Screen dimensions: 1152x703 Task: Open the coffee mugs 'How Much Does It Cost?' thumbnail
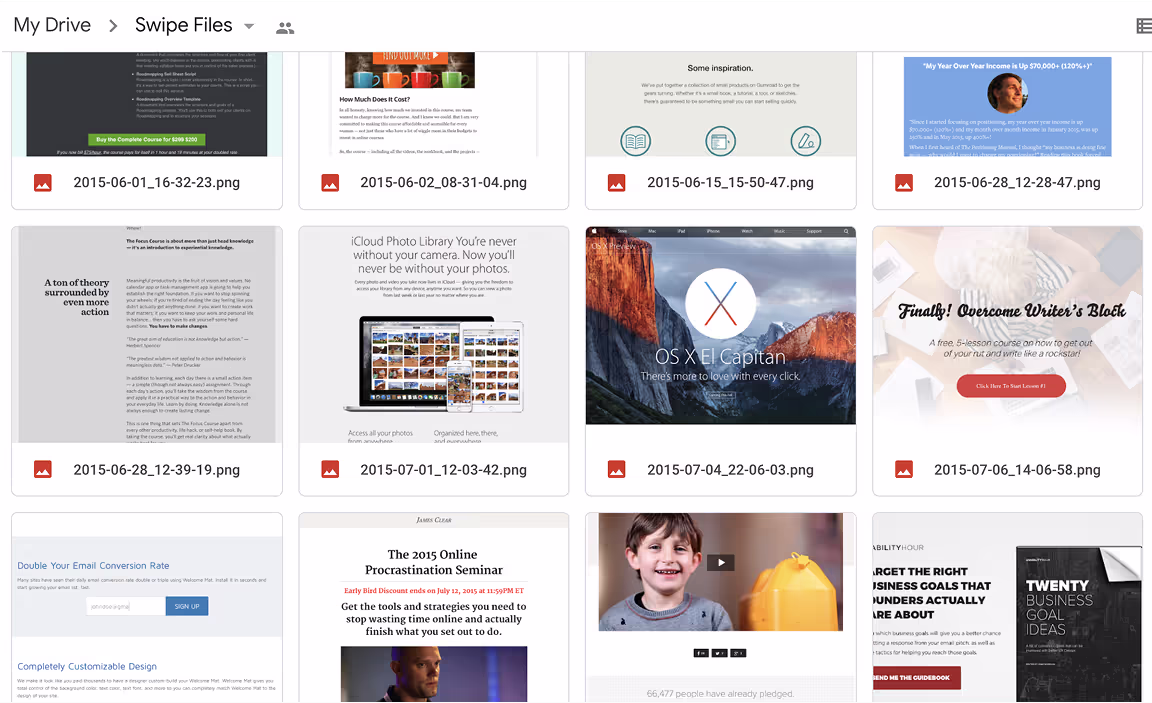[433, 104]
